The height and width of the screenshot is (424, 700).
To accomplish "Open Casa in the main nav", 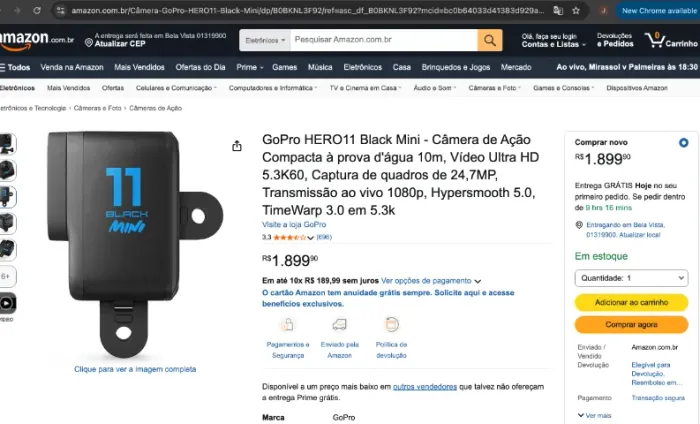I will (401, 67).
